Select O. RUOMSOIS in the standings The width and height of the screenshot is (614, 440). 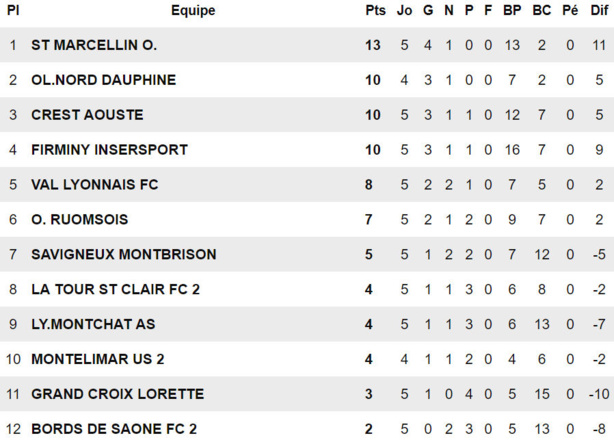click(79, 220)
